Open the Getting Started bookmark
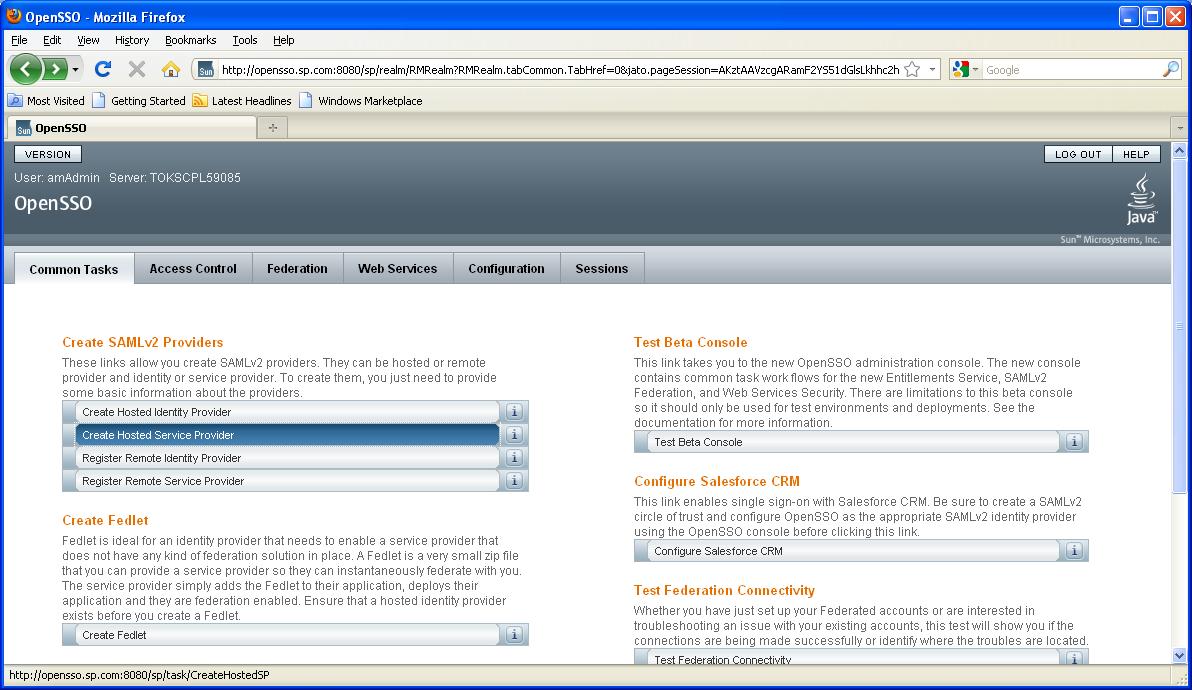The width and height of the screenshot is (1192, 690). [x=139, y=100]
